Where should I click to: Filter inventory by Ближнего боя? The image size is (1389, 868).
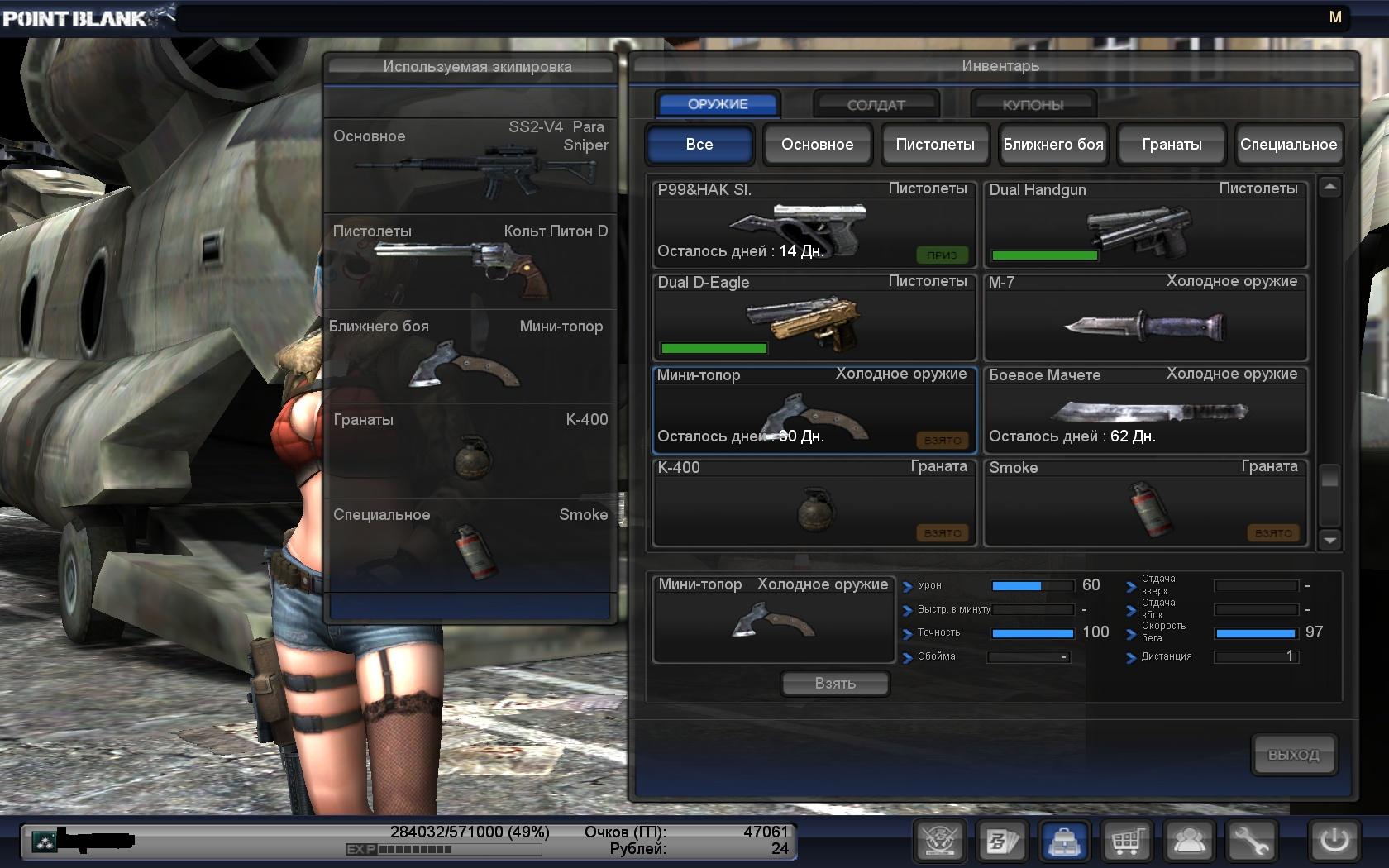click(x=1053, y=145)
